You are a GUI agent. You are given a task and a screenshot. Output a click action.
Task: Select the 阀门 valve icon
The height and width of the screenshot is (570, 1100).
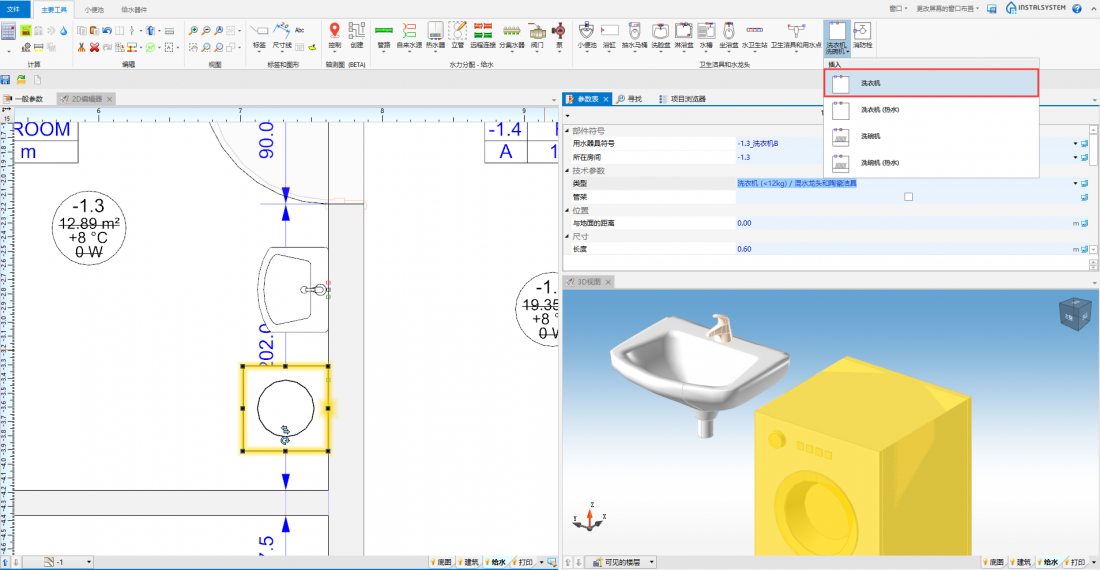coord(538,34)
